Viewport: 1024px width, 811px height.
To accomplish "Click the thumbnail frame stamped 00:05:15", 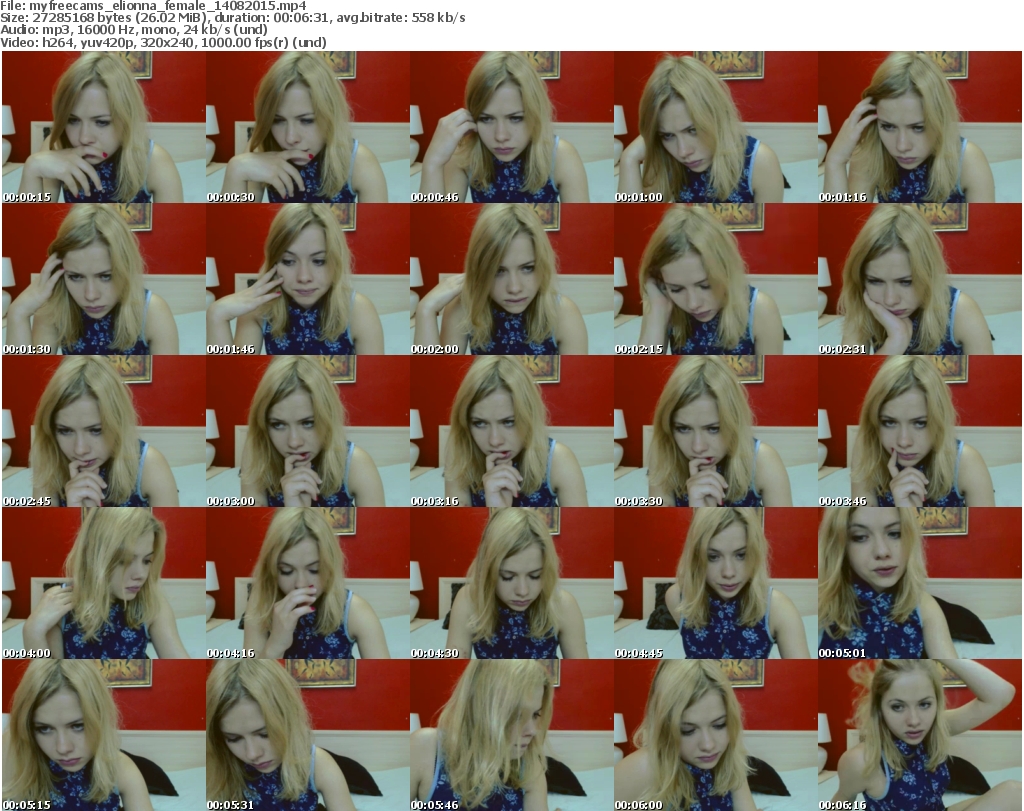I will (104, 735).
